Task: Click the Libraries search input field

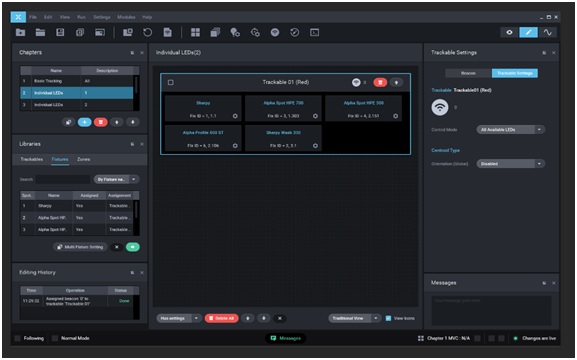Action: coord(63,179)
